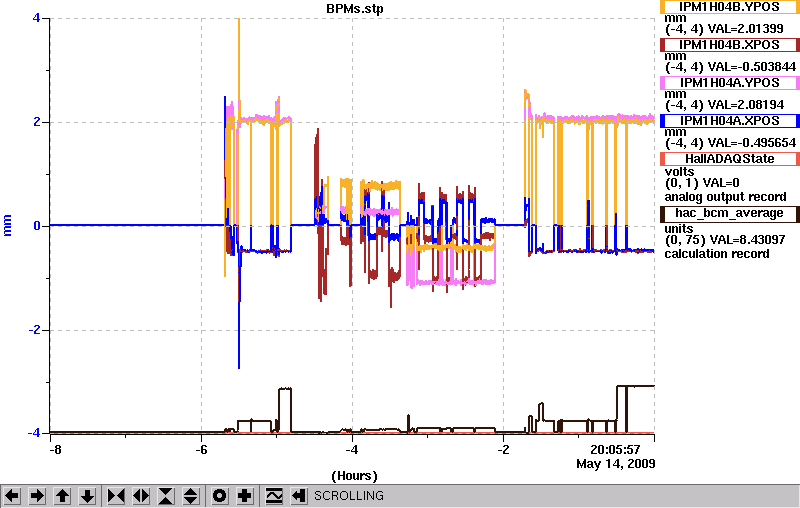
Task: Click the VAL=8.43097 reading
Action: click(748, 239)
